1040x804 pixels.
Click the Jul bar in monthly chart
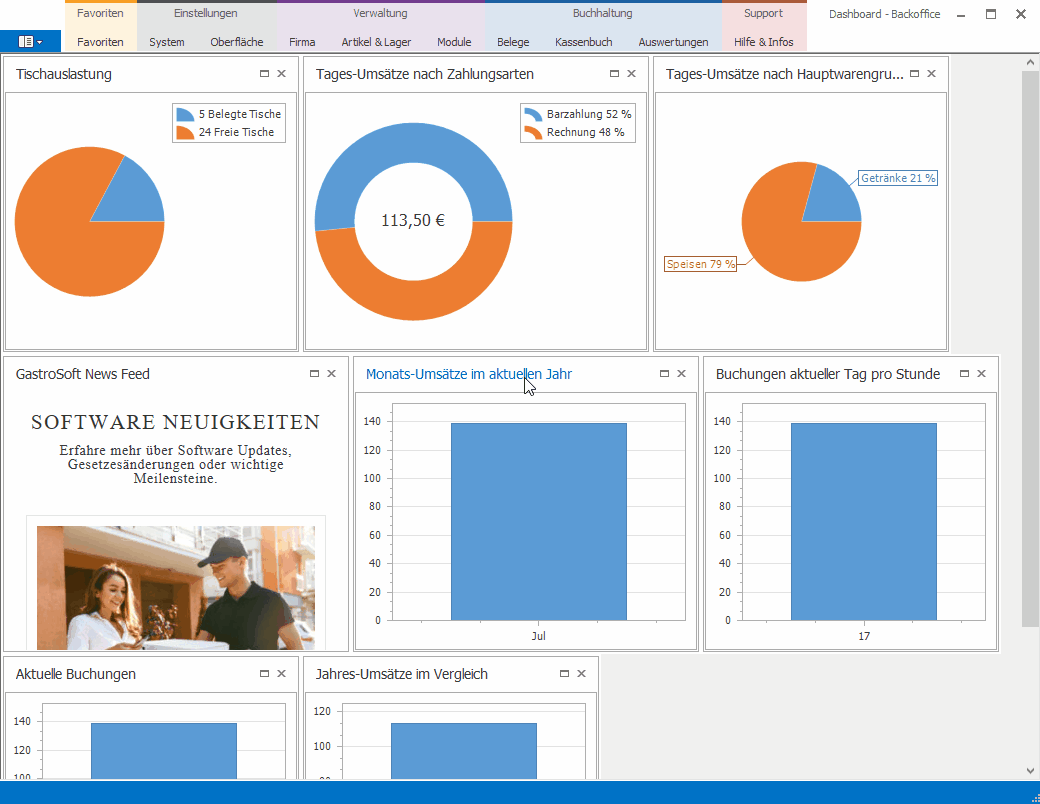coord(539,521)
